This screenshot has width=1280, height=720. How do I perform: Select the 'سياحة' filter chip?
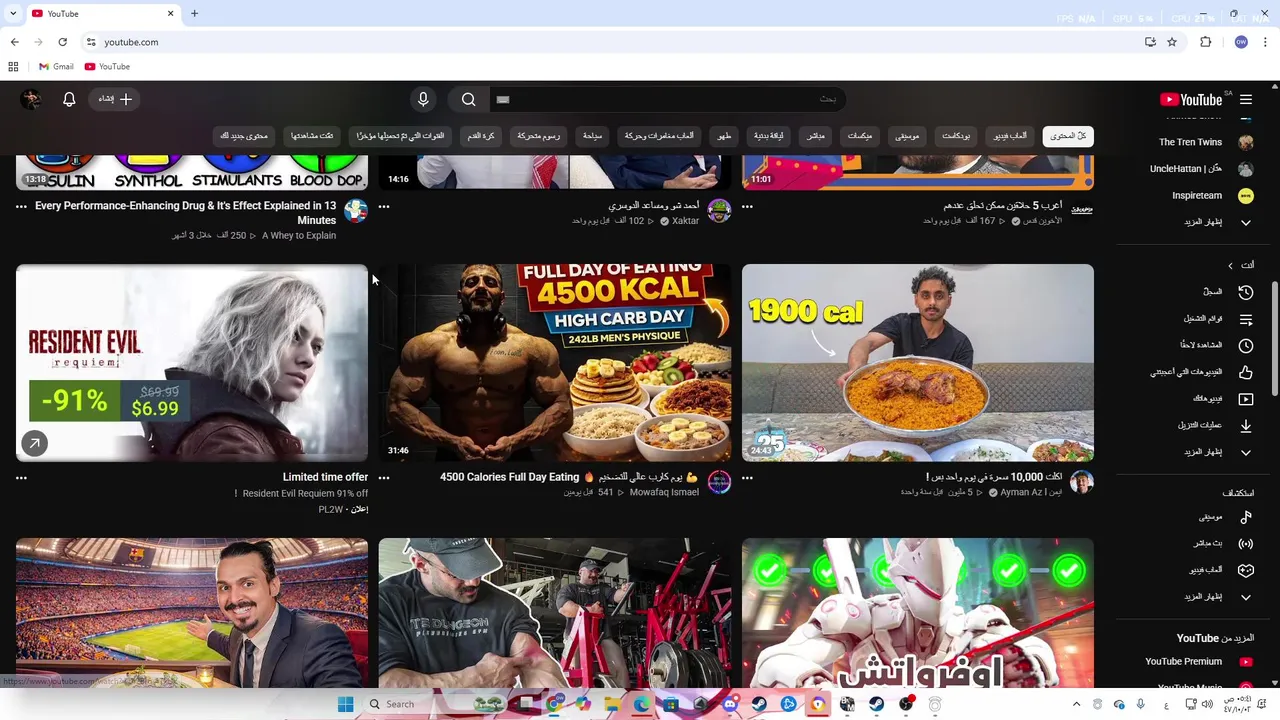click(x=593, y=136)
